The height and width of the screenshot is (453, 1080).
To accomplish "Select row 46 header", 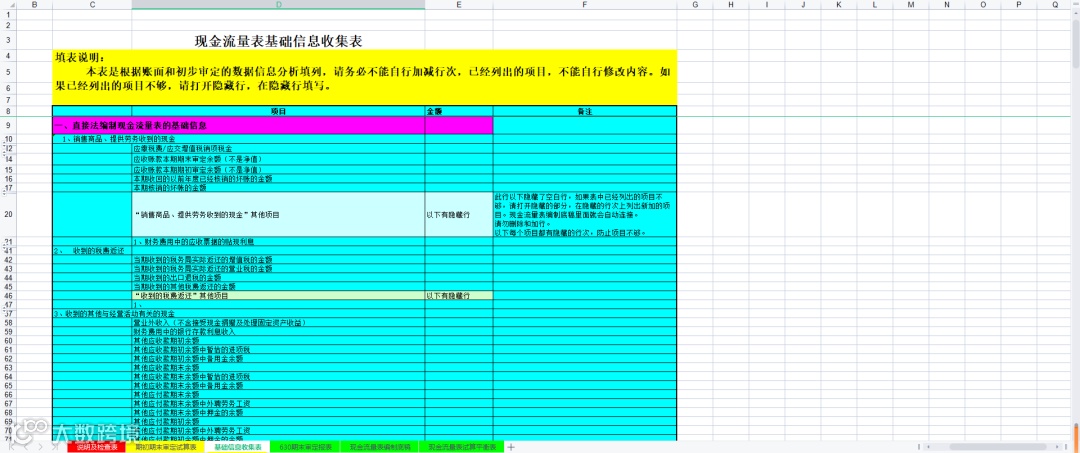I will [8, 295].
